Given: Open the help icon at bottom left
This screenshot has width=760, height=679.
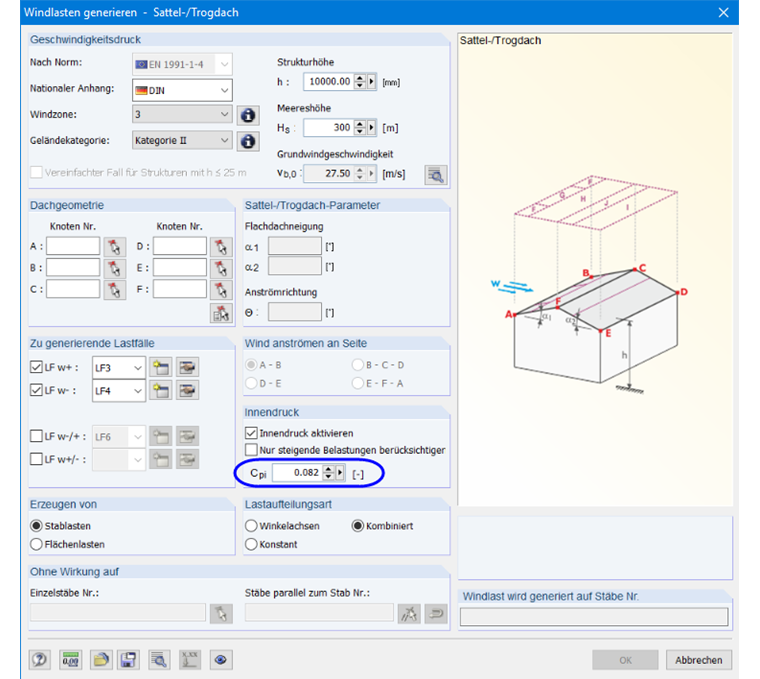Looking at the screenshot, I should coord(40,660).
